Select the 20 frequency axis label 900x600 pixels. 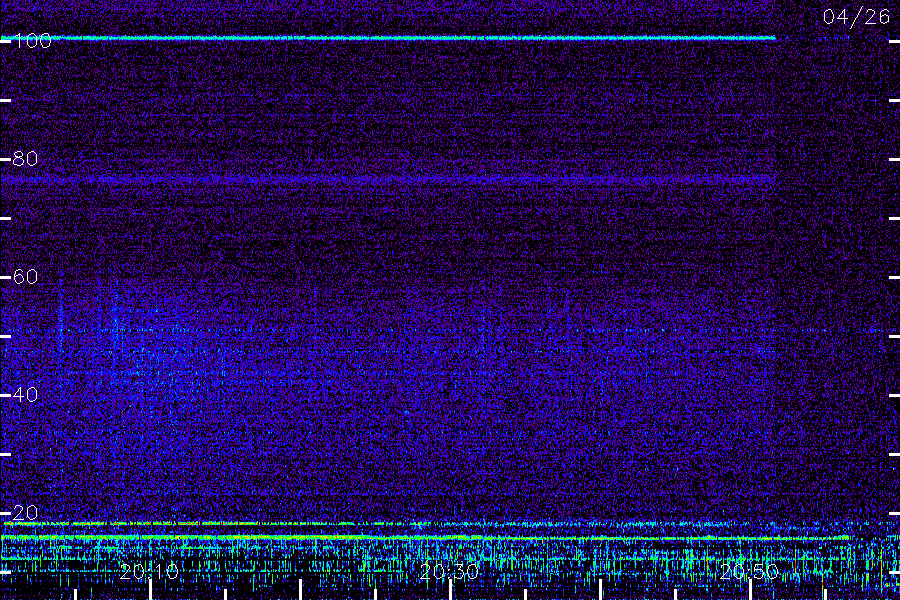25,513
